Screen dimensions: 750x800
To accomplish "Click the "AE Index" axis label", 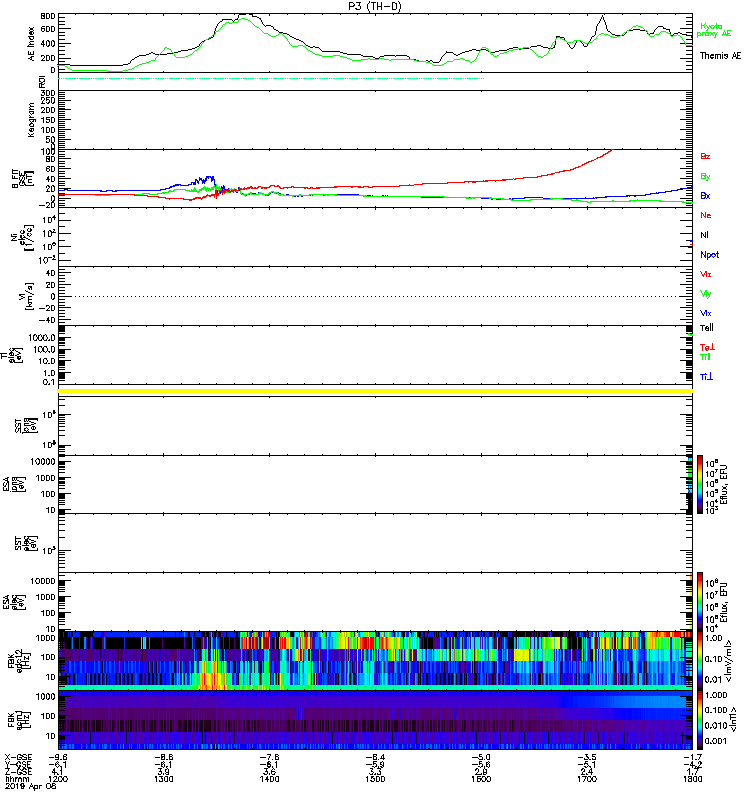I will (x=31, y=44).
